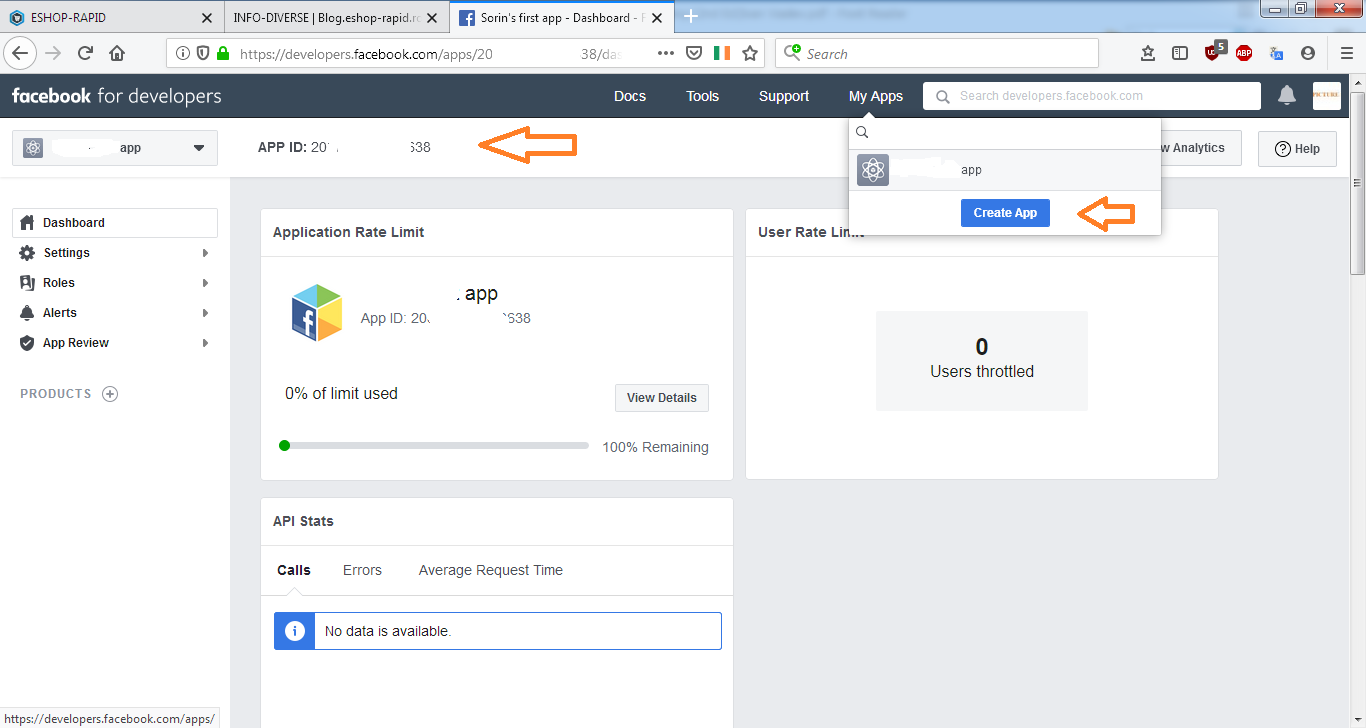Click the rate limit progress bar

click(x=434, y=446)
